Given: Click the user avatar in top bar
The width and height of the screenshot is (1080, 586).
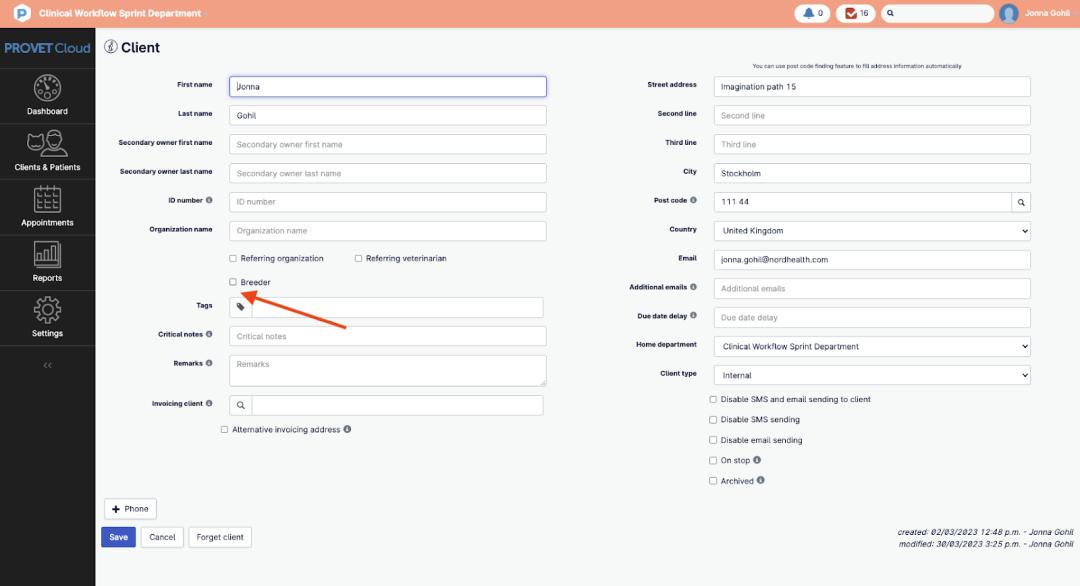Looking at the screenshot, I should tap(1009, 14).
